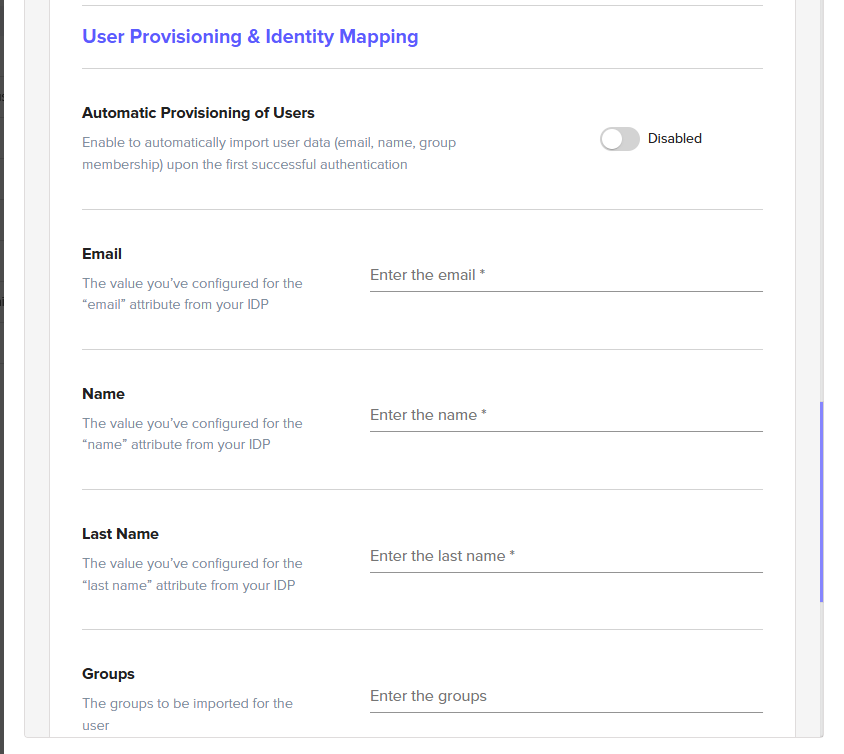Click the description text about automatically importing user data

(x=268, y=153)
